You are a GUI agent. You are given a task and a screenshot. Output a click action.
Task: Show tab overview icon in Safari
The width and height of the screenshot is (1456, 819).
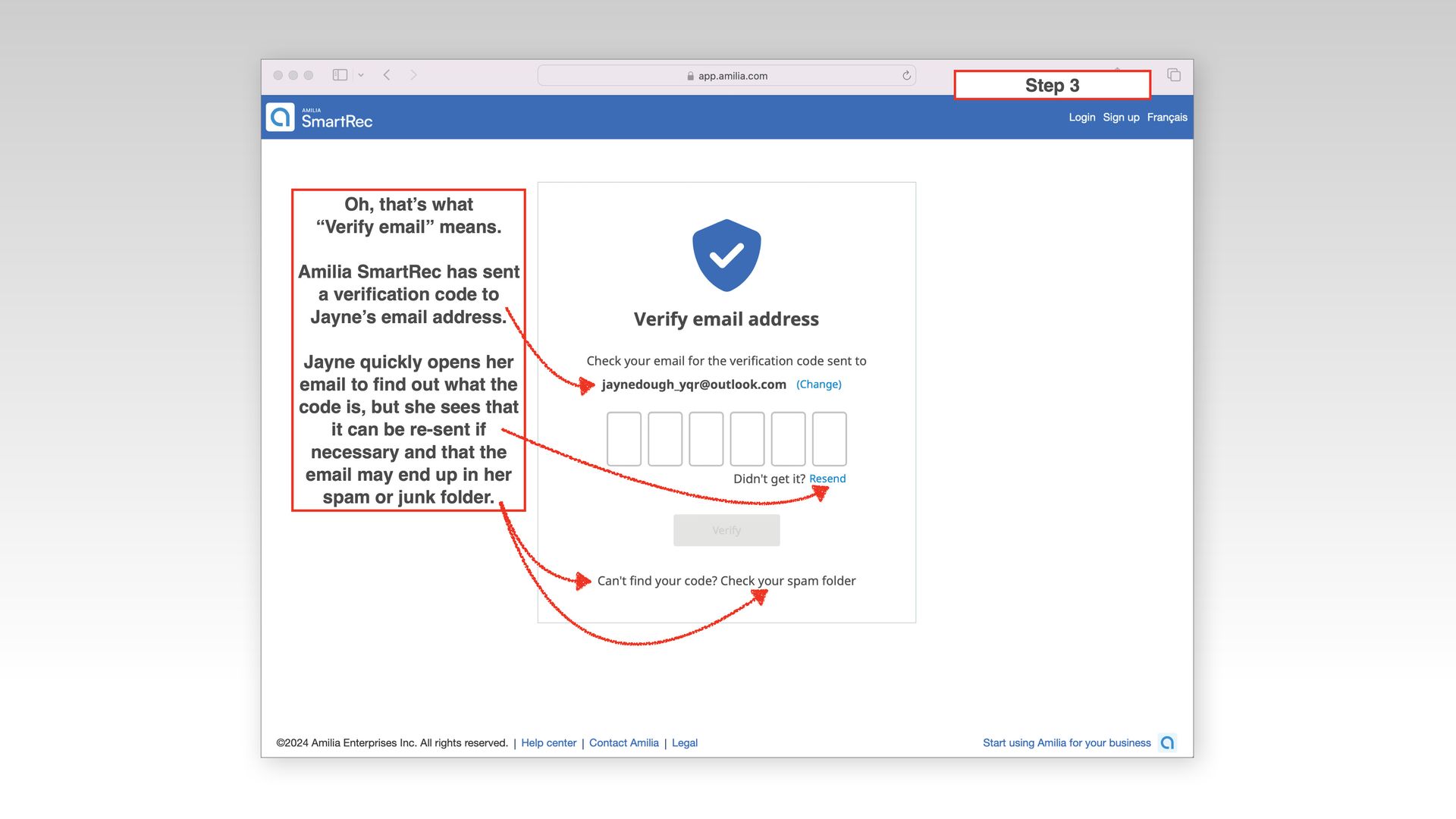point(1174,75)
